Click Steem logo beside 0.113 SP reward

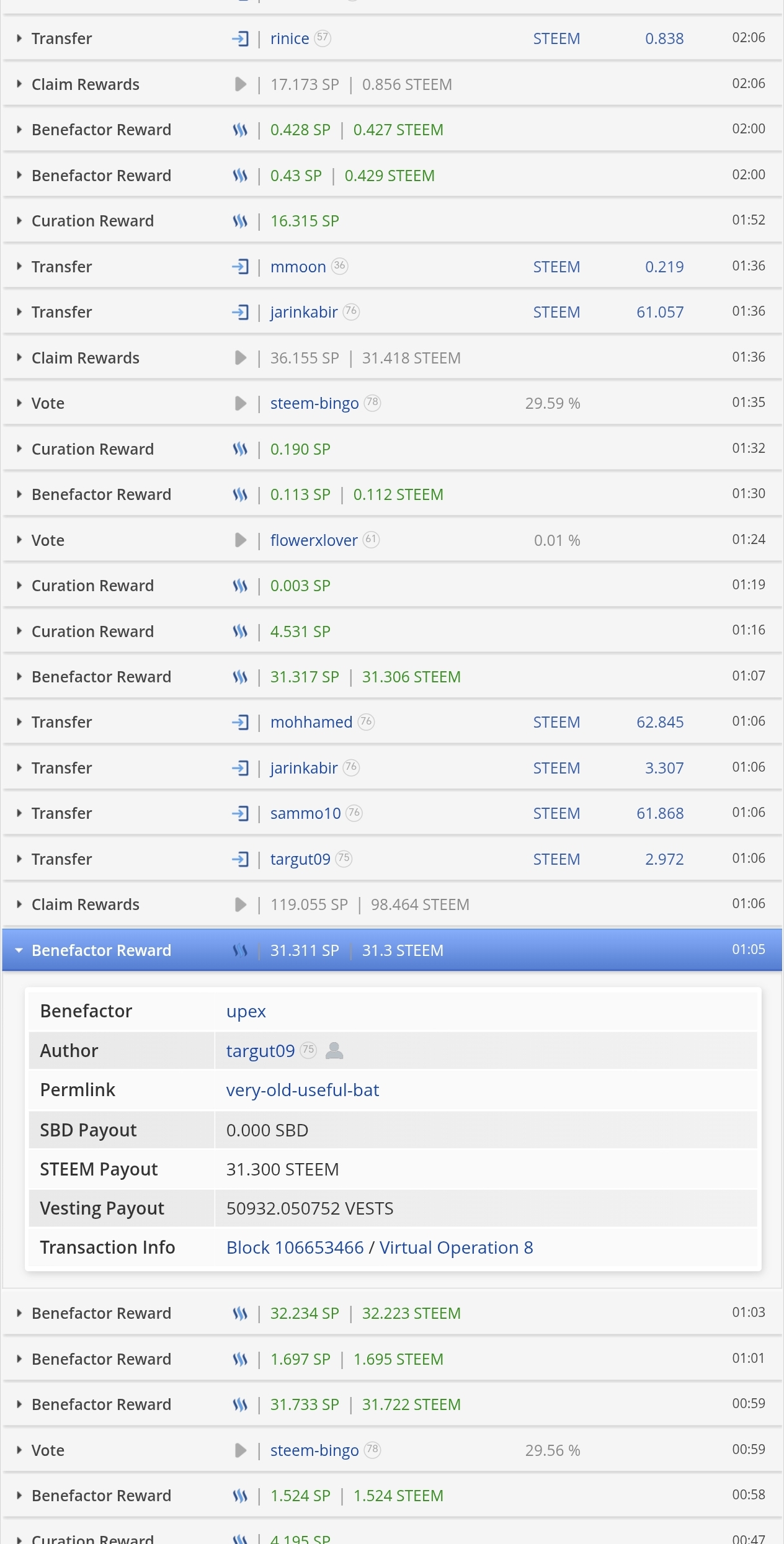(x=240, y=494)
